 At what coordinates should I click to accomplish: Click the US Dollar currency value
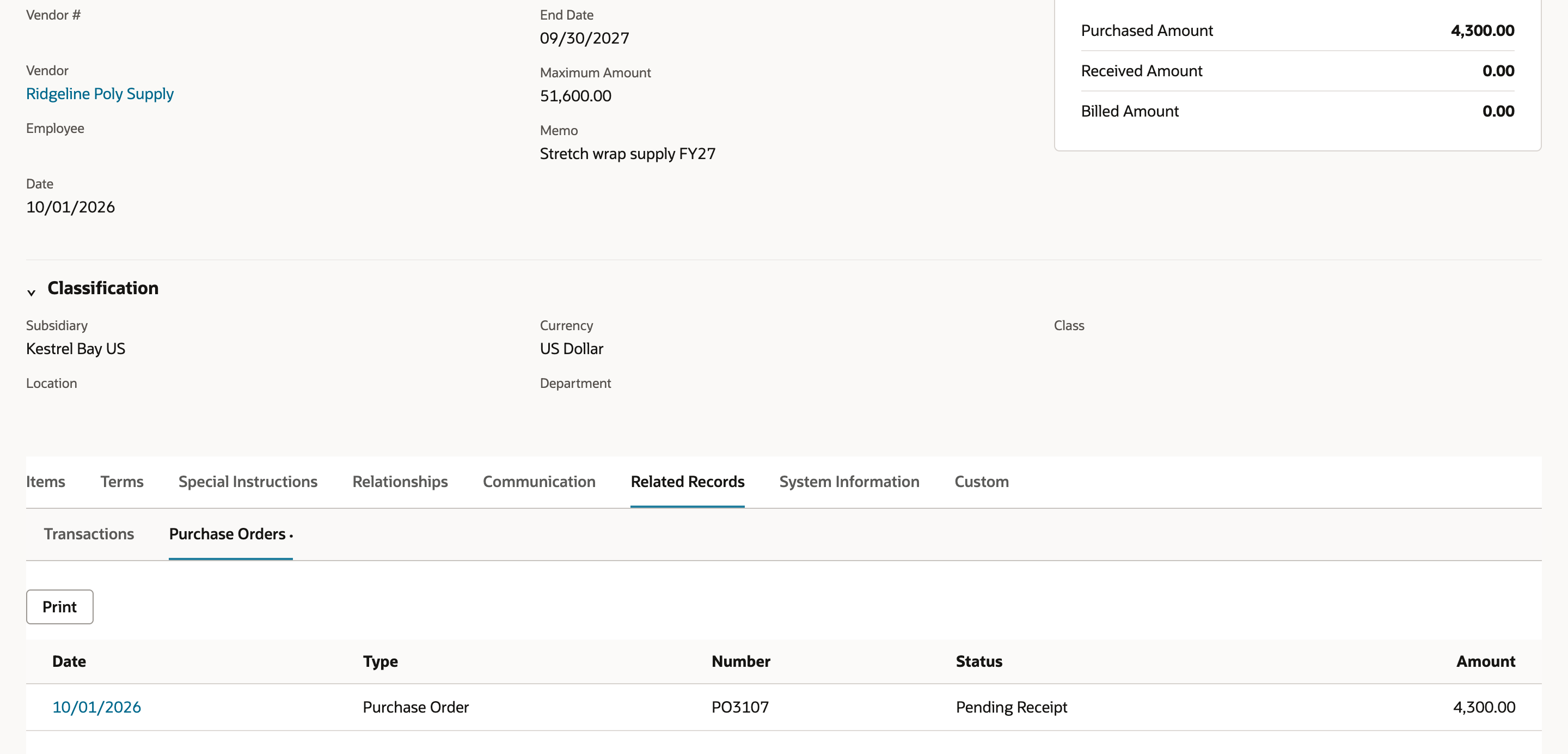click(572, 349)
